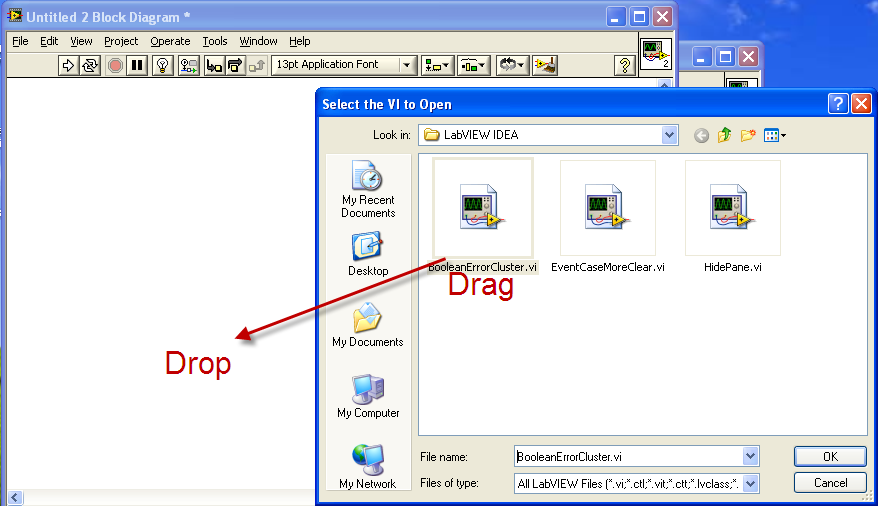Close the Select the VI to Open dialog
This screenshot has height=506, width=878.
pyautogui.click(x=861, y=104)
